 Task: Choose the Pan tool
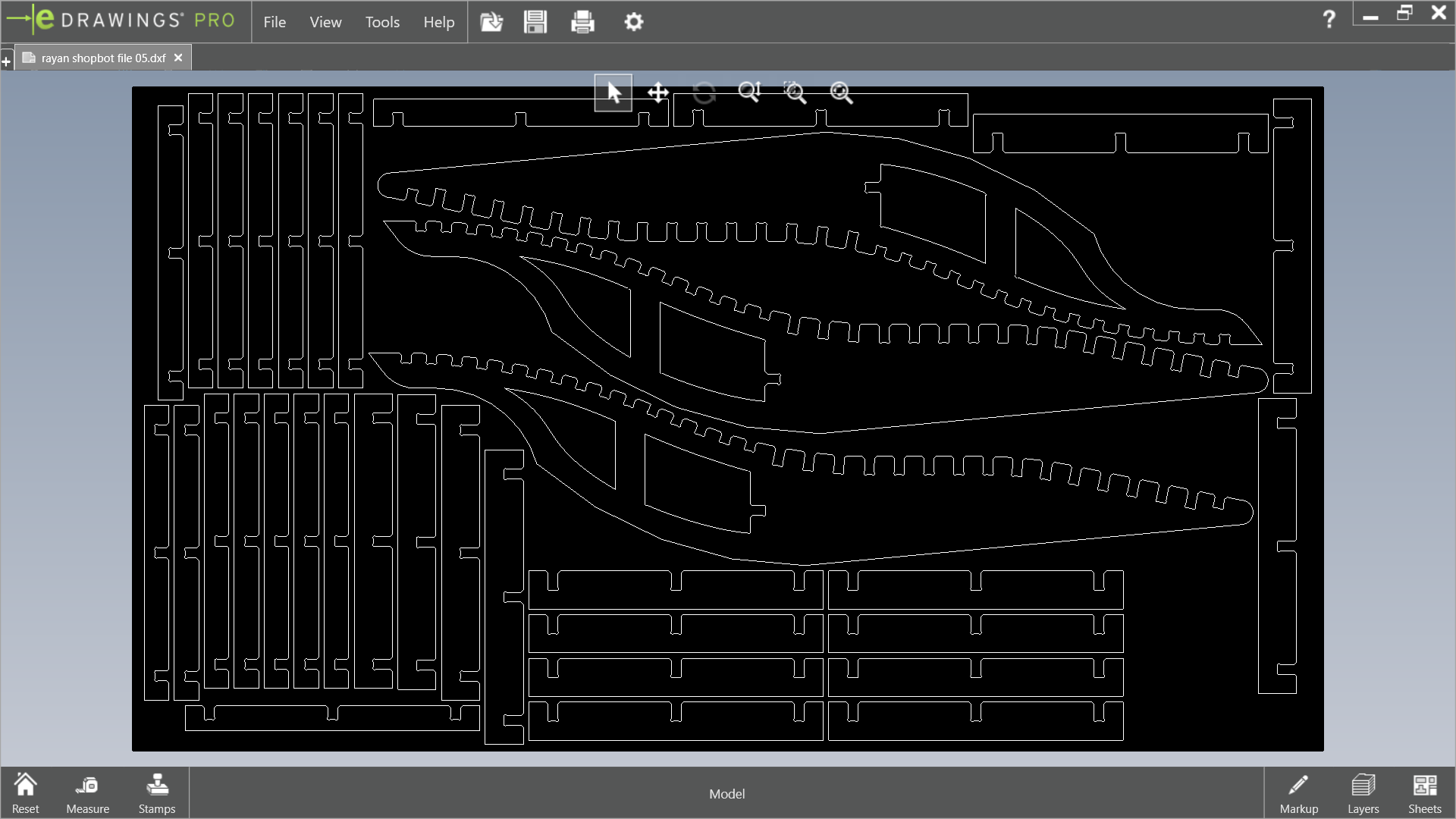click(x=657, y=93)
